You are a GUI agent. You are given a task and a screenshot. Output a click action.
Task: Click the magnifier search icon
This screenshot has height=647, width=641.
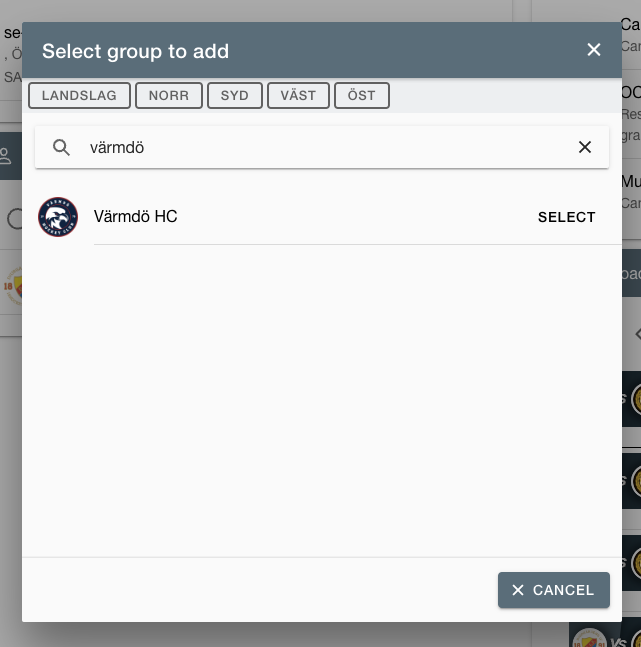coord(61,147)
